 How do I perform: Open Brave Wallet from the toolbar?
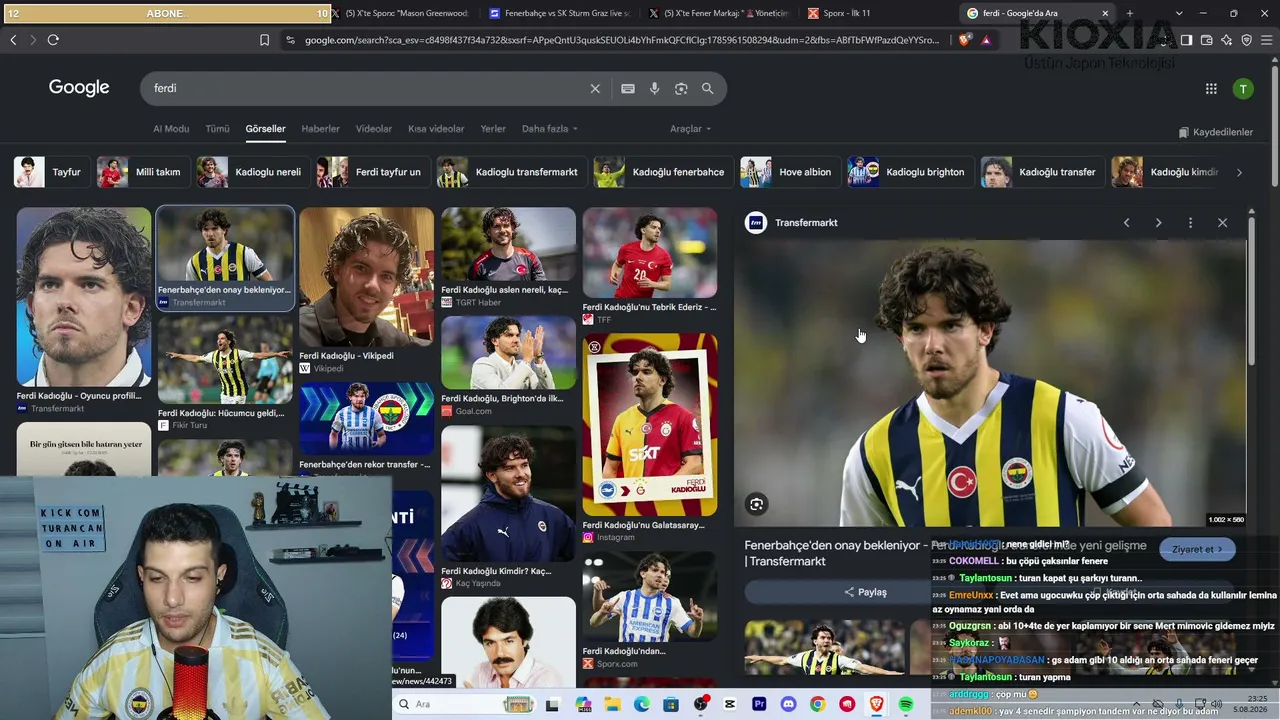click(1206, 40)
